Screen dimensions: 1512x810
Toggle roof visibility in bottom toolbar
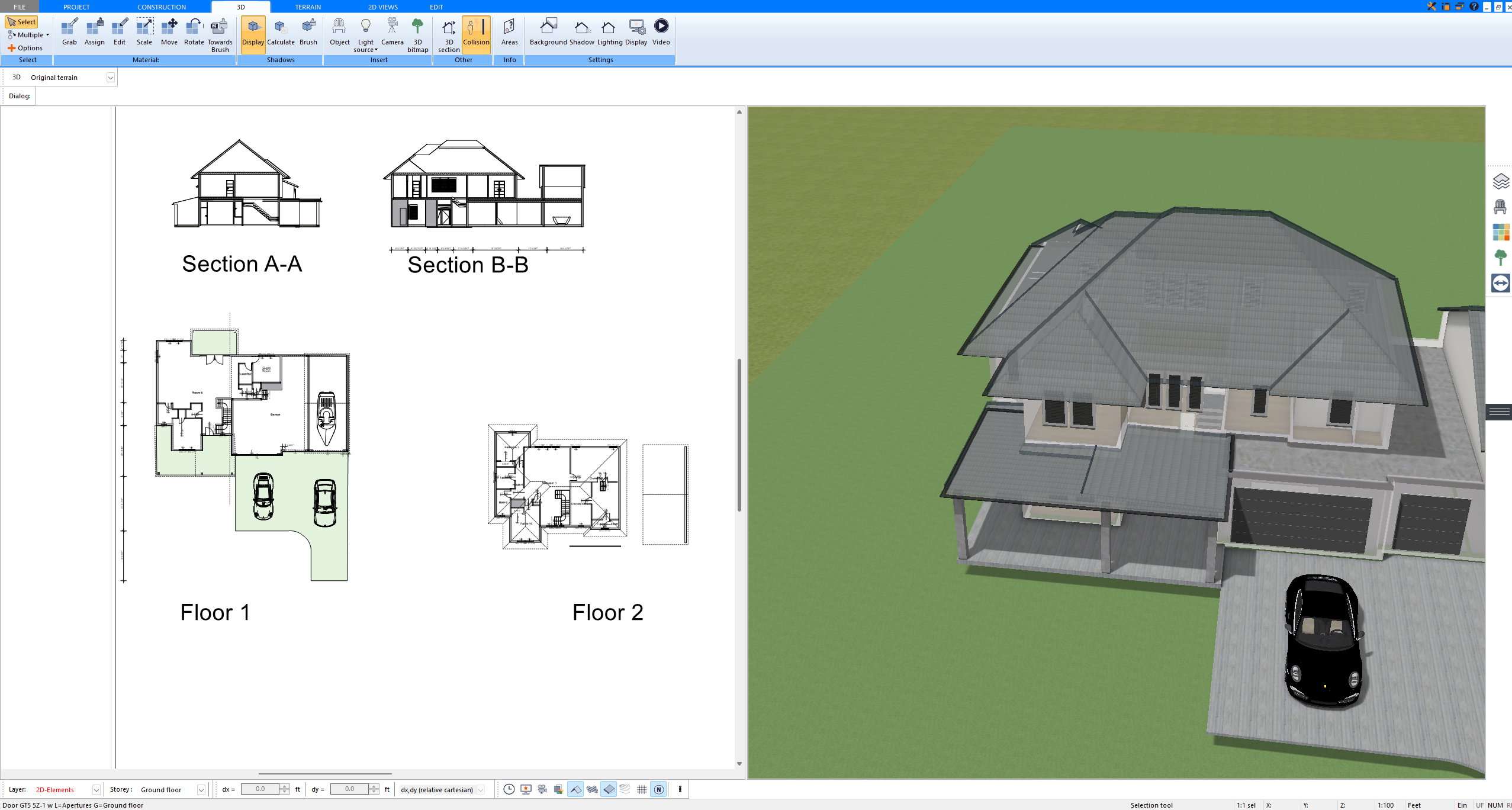click(x=575, y=789)
